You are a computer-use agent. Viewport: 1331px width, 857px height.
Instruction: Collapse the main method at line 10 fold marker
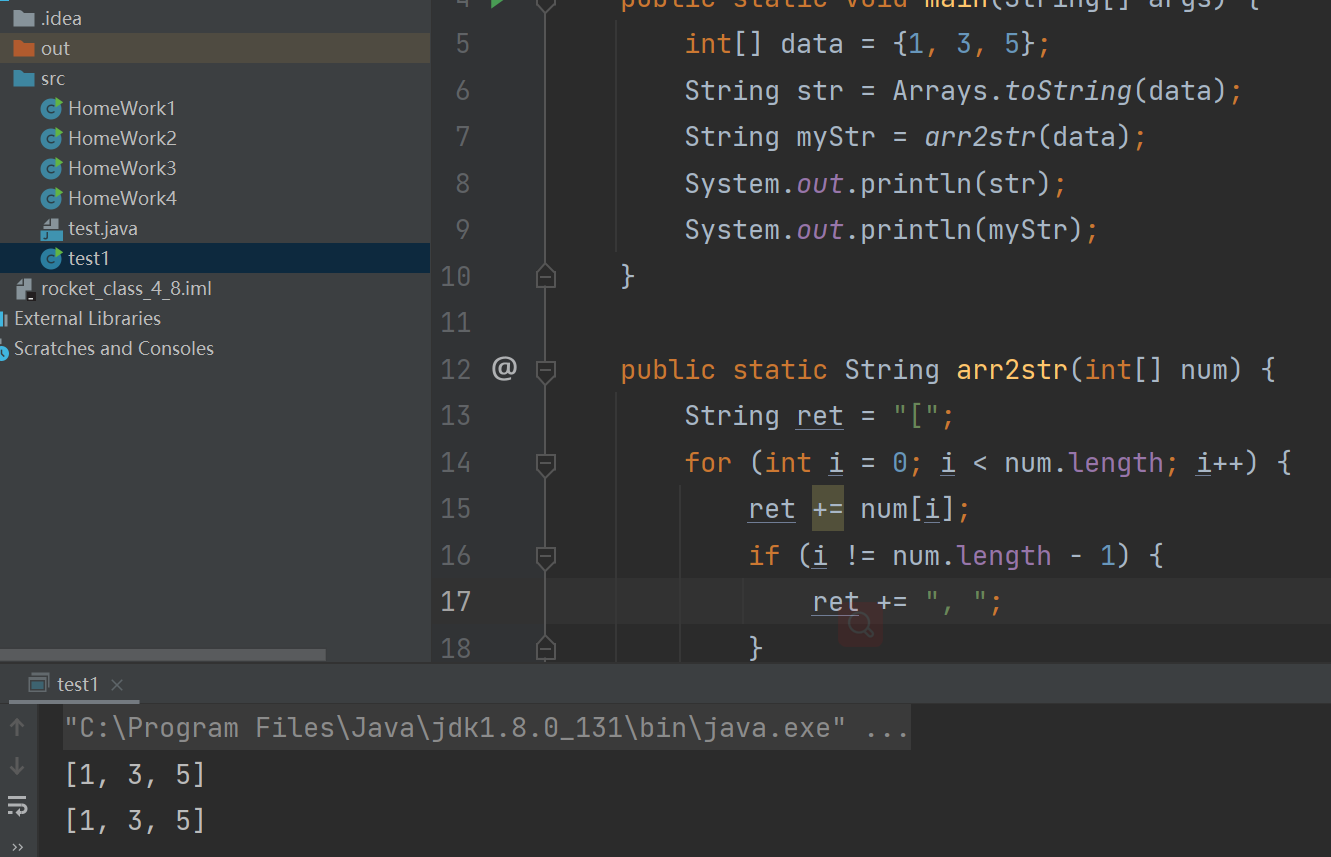pos(545,276)
